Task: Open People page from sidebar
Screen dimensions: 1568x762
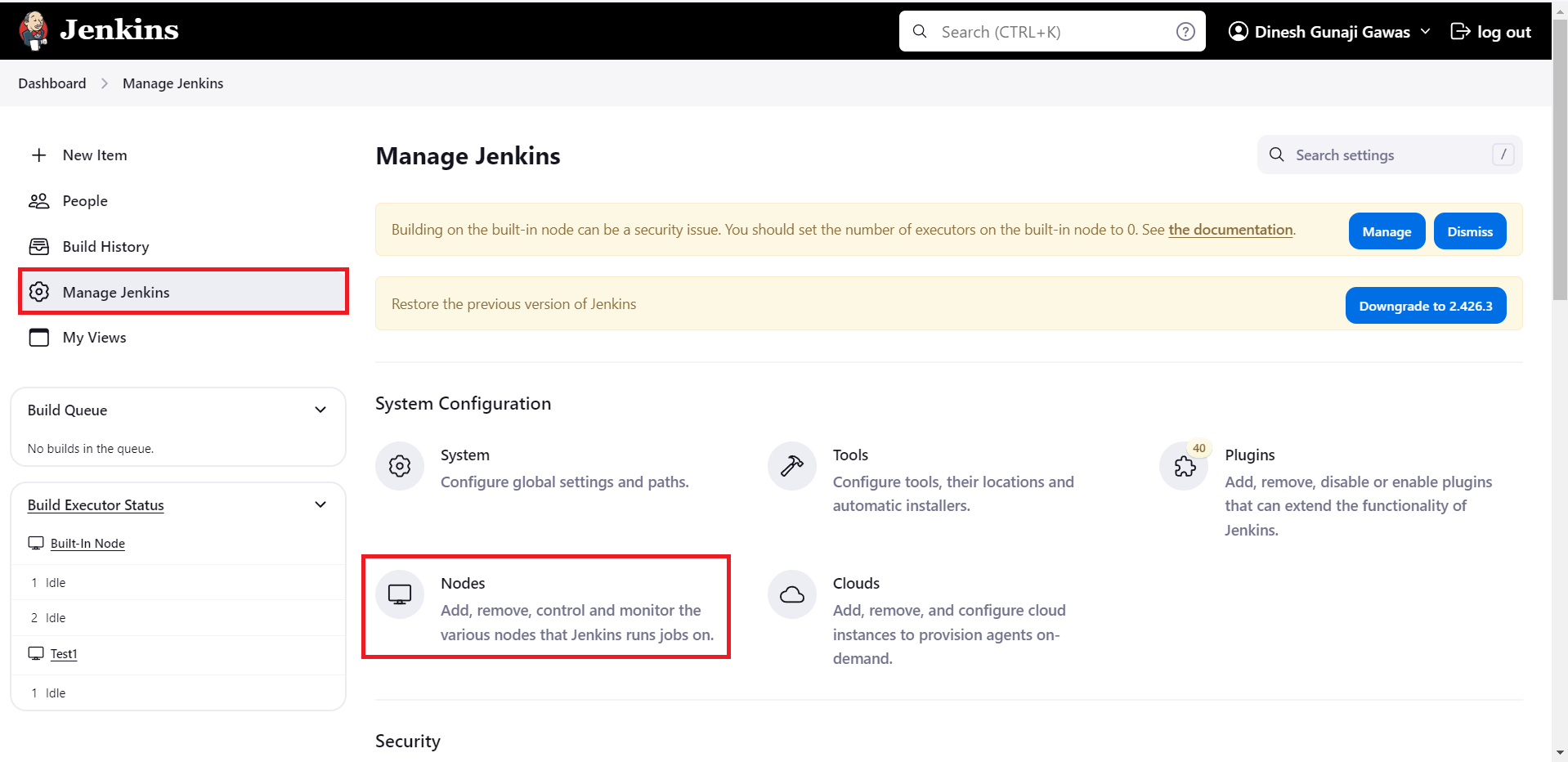Action: point(183,201)
